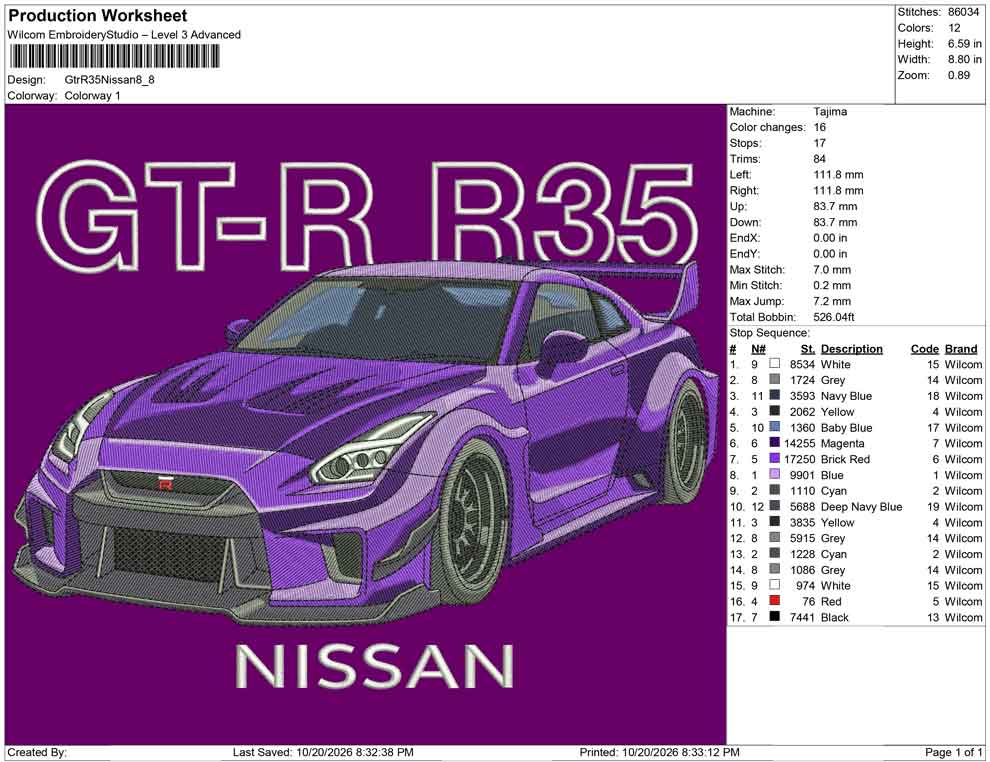This screenshot has height=762, width=990.
Task: Pick the Brick Red color swatch
Action: tap(775, 458)
